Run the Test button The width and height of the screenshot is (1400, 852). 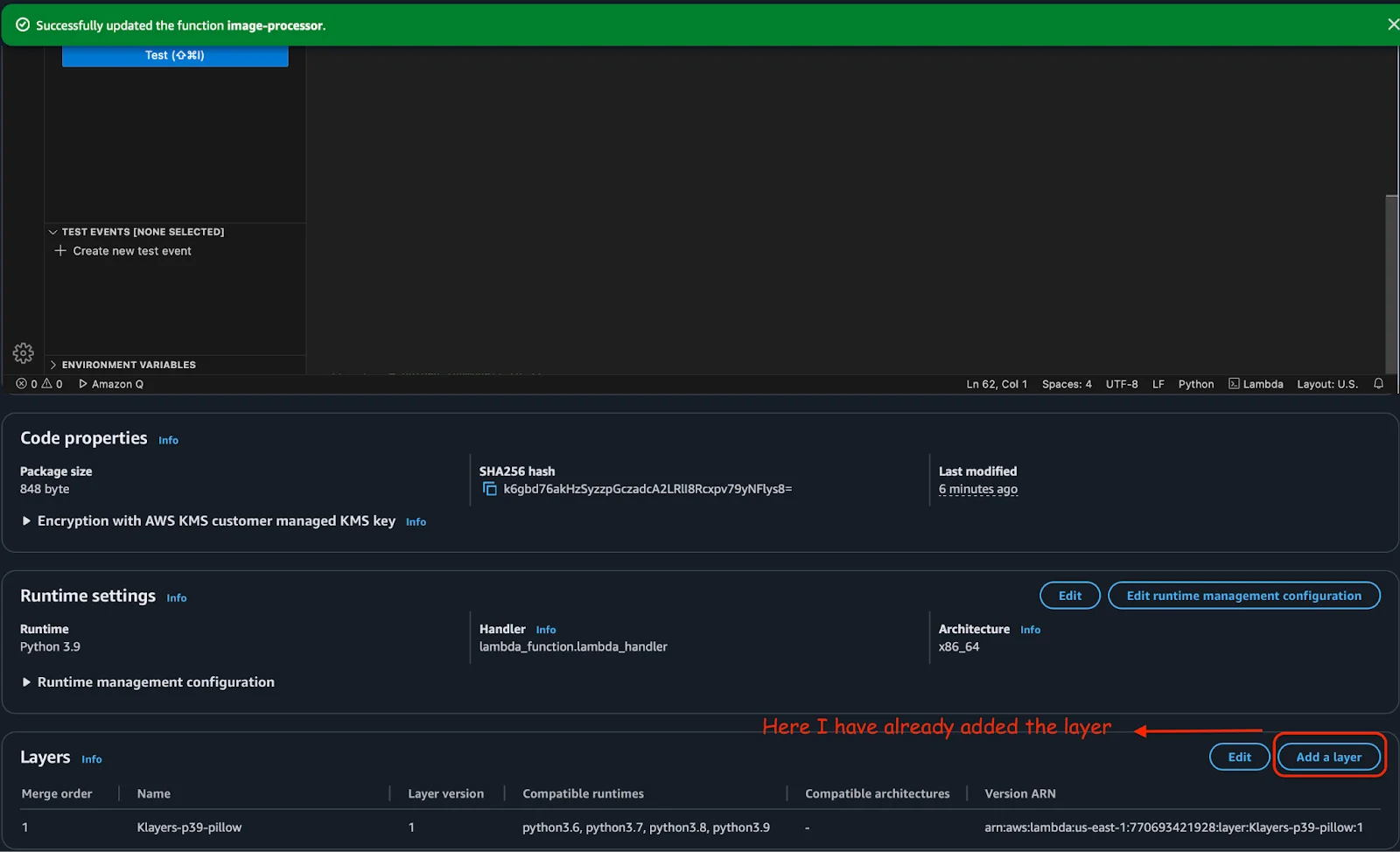coord(174,54)
